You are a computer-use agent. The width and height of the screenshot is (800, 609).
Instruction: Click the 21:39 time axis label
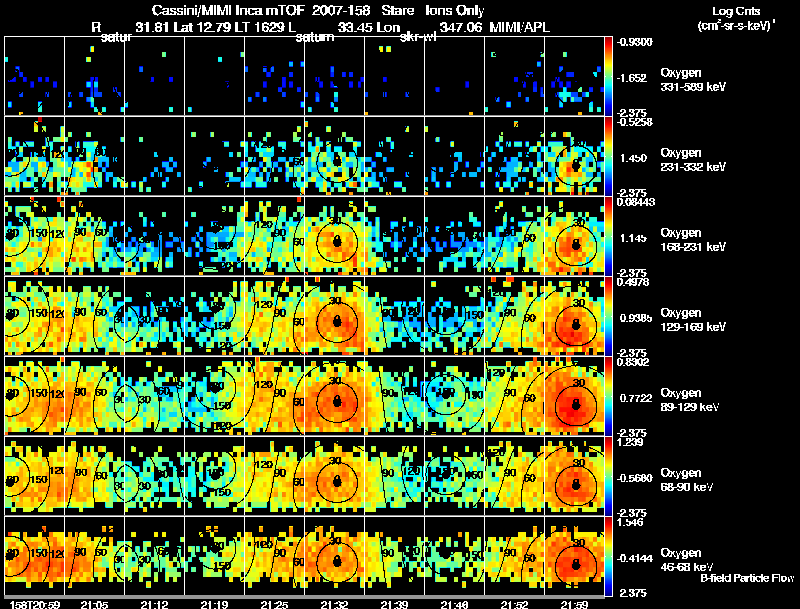click(x=394, y=604)
